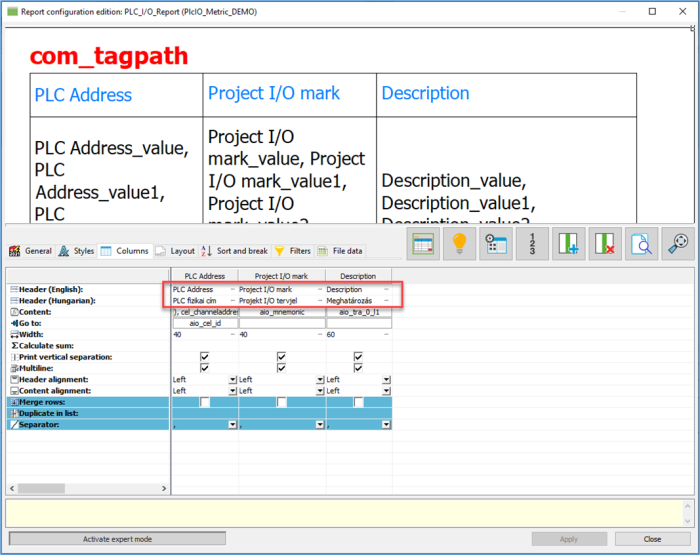
Task: Click the right arrow of row labels scrollbar
Action: tap(164, 488)
